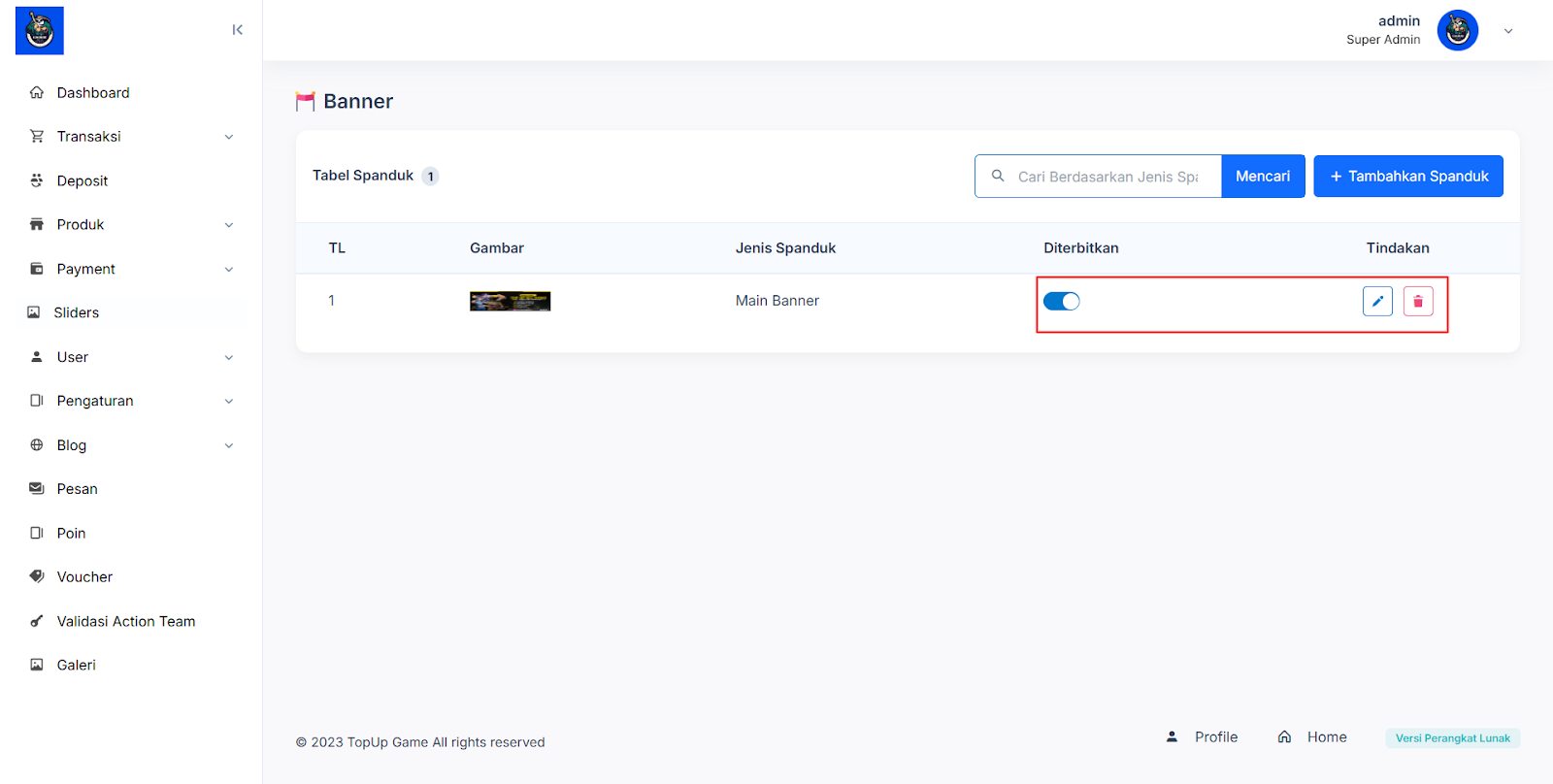
Task: Click the Sliders image icon
Action: tap(34, 312)
